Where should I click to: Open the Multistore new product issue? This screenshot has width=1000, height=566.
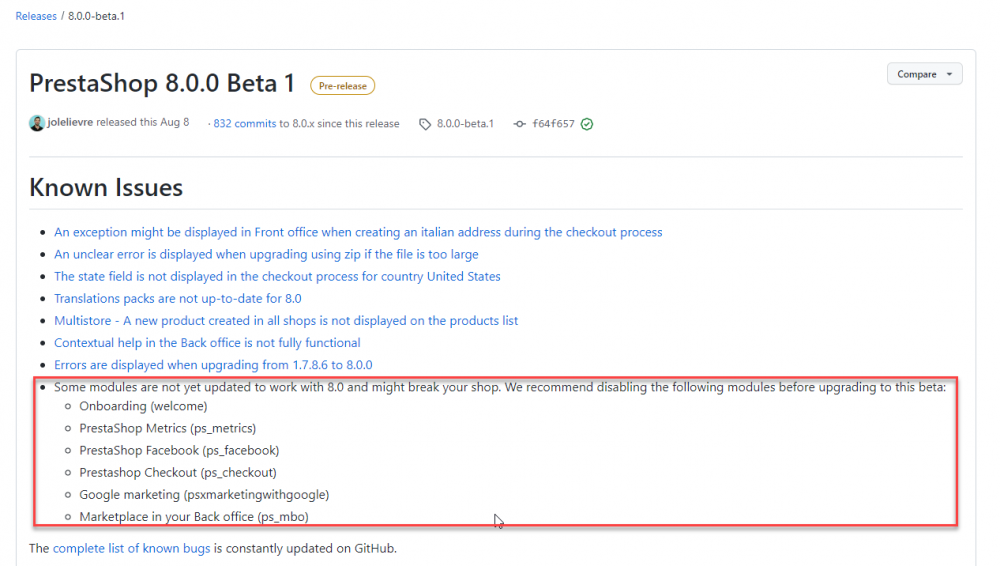pos(286,321)
